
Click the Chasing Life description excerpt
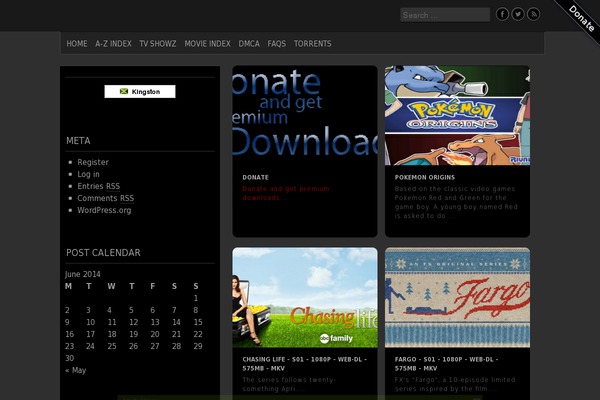coord(289,384)
